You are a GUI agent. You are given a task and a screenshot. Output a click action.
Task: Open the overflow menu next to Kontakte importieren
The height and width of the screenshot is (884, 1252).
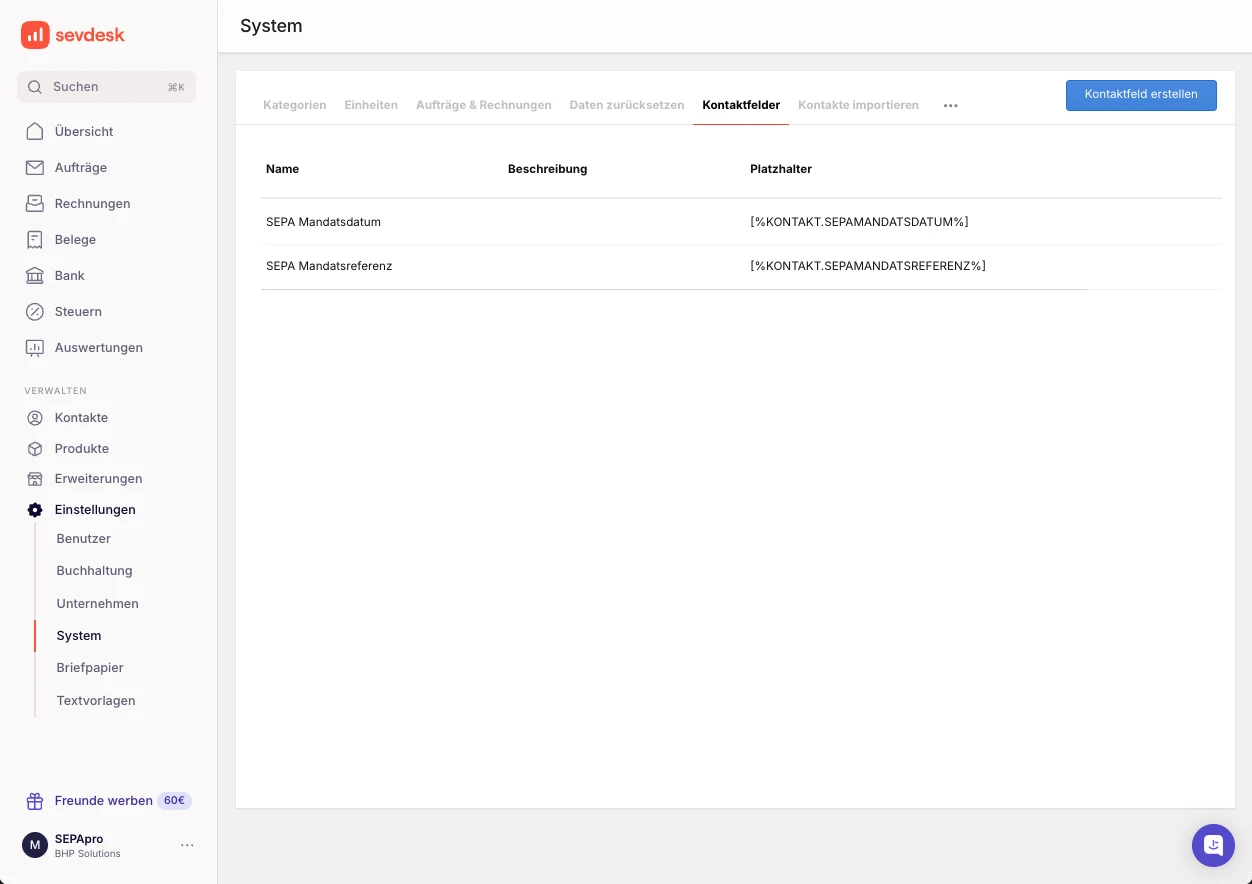pyautogui.click(x=950, y=104)
